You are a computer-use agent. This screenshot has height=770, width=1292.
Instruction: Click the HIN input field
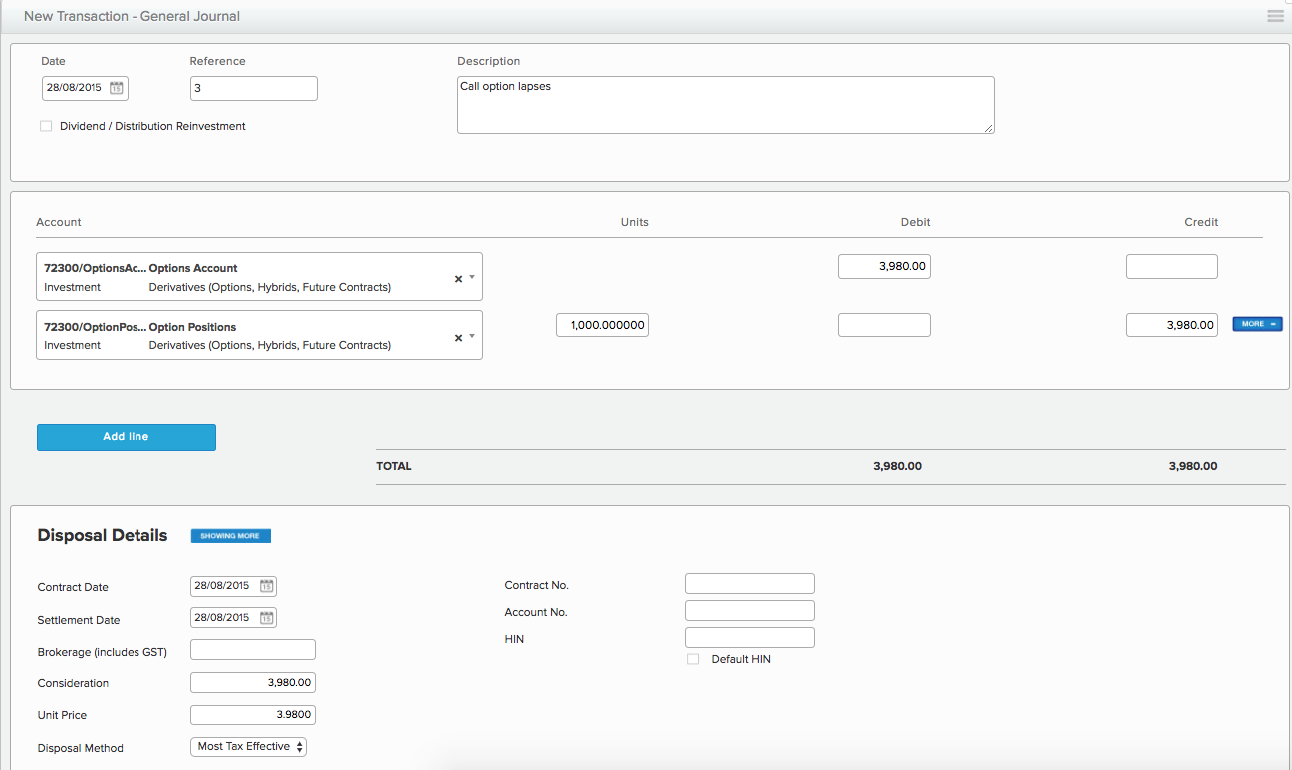(750, 638)
